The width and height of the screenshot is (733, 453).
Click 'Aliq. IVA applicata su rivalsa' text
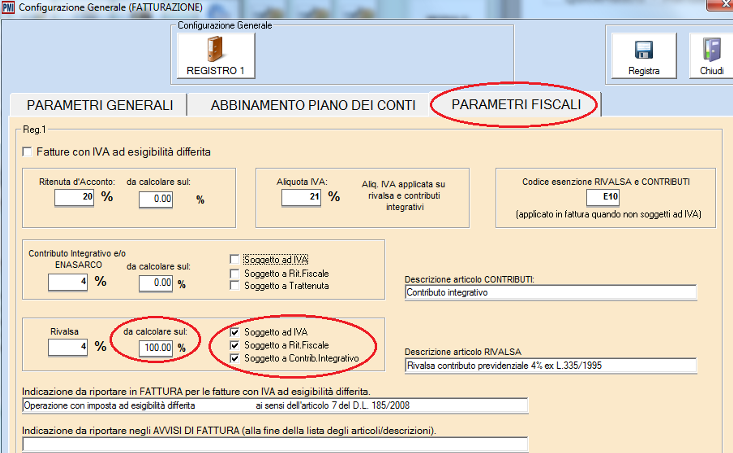pyautogui.click(x=403, y=195)
